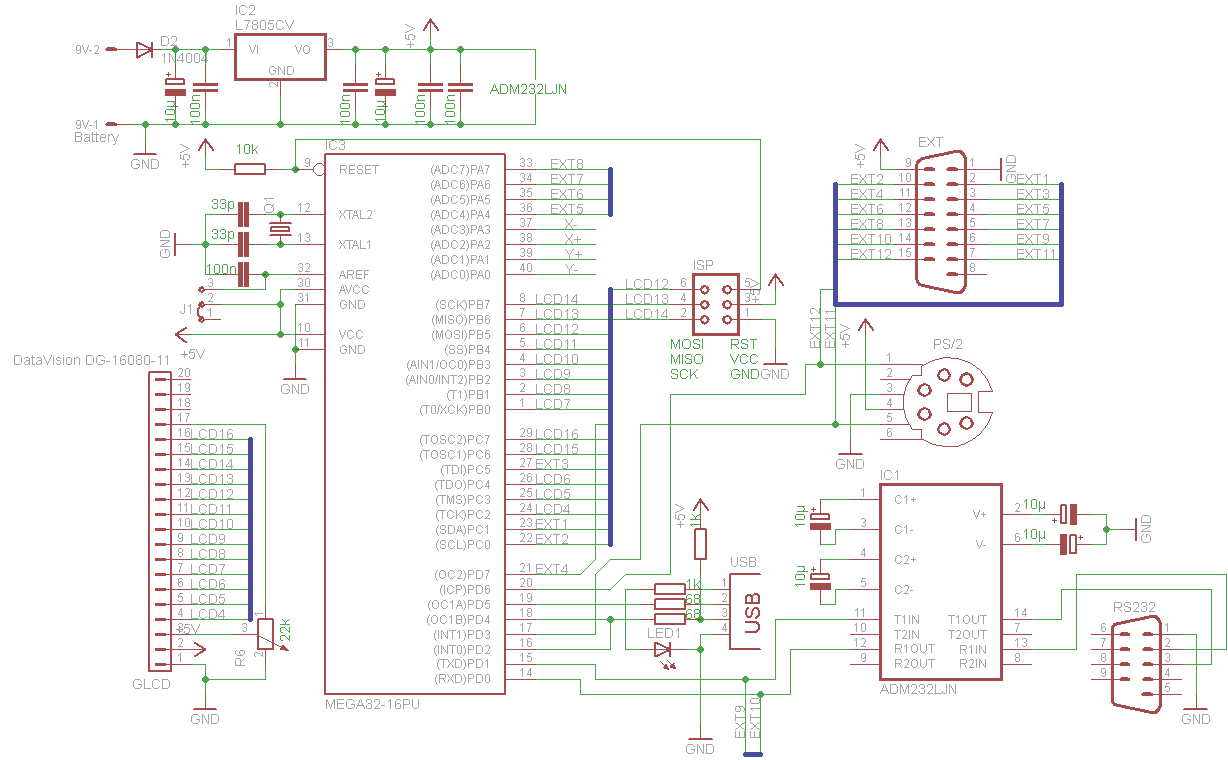Select the LED1 diode symbol
Image resolution: width=1228 pixels, height=760 pixels.
[662, 651]
